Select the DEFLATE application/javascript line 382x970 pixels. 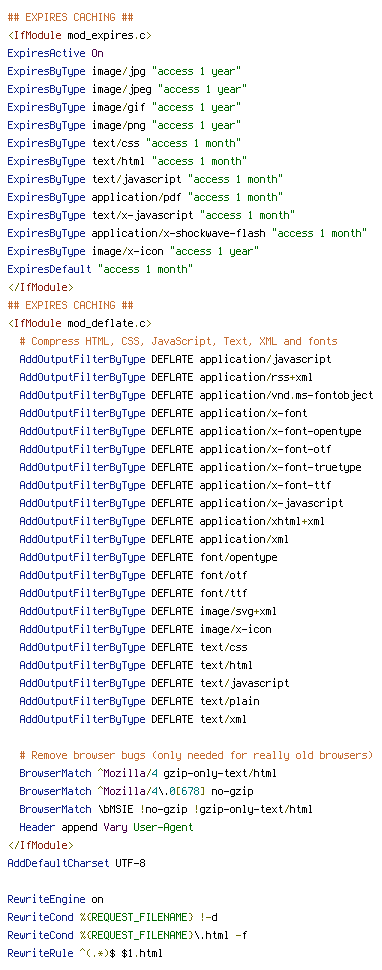[176, 359]
